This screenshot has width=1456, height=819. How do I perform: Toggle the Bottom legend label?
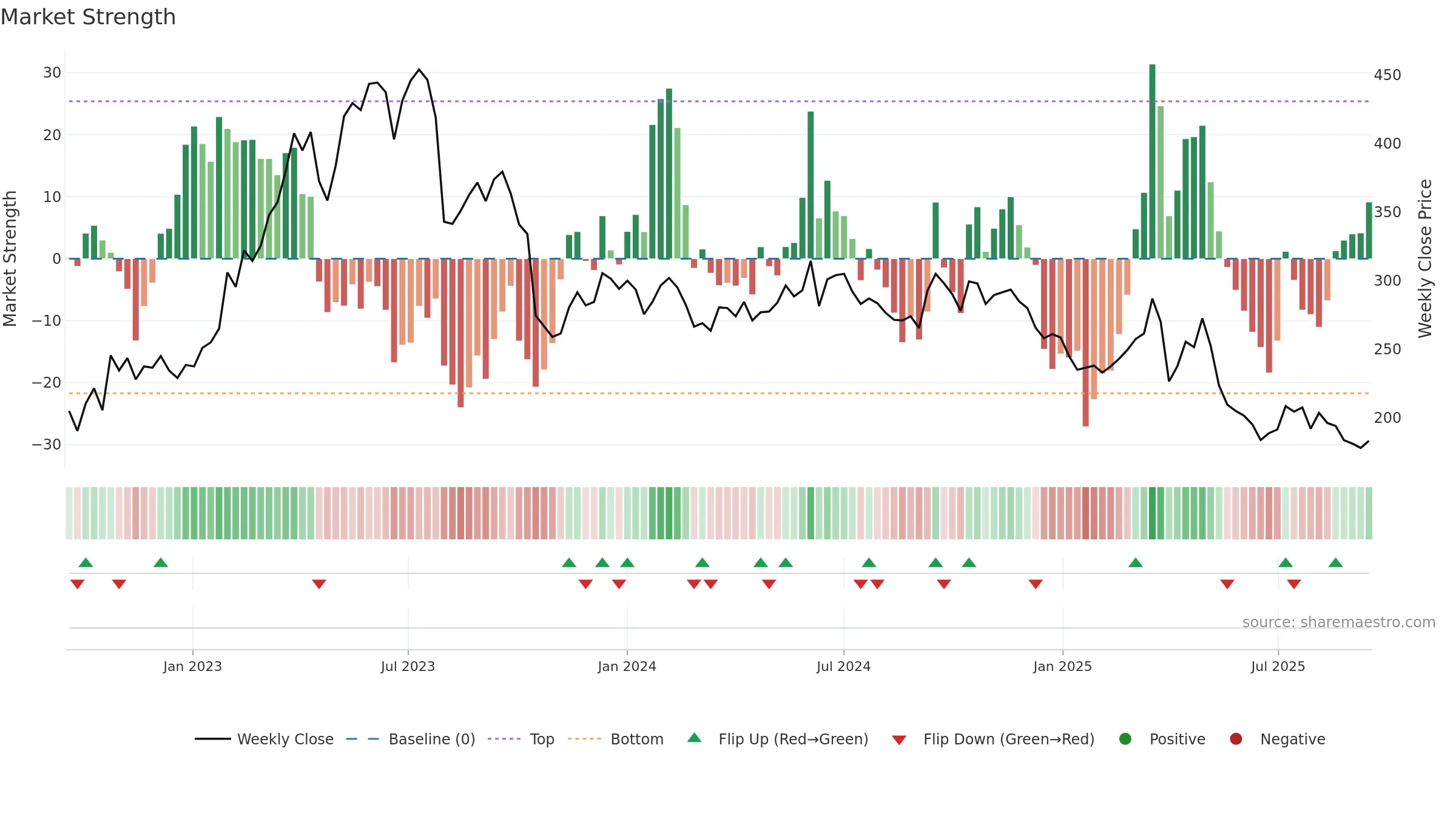tap(637, 739)
